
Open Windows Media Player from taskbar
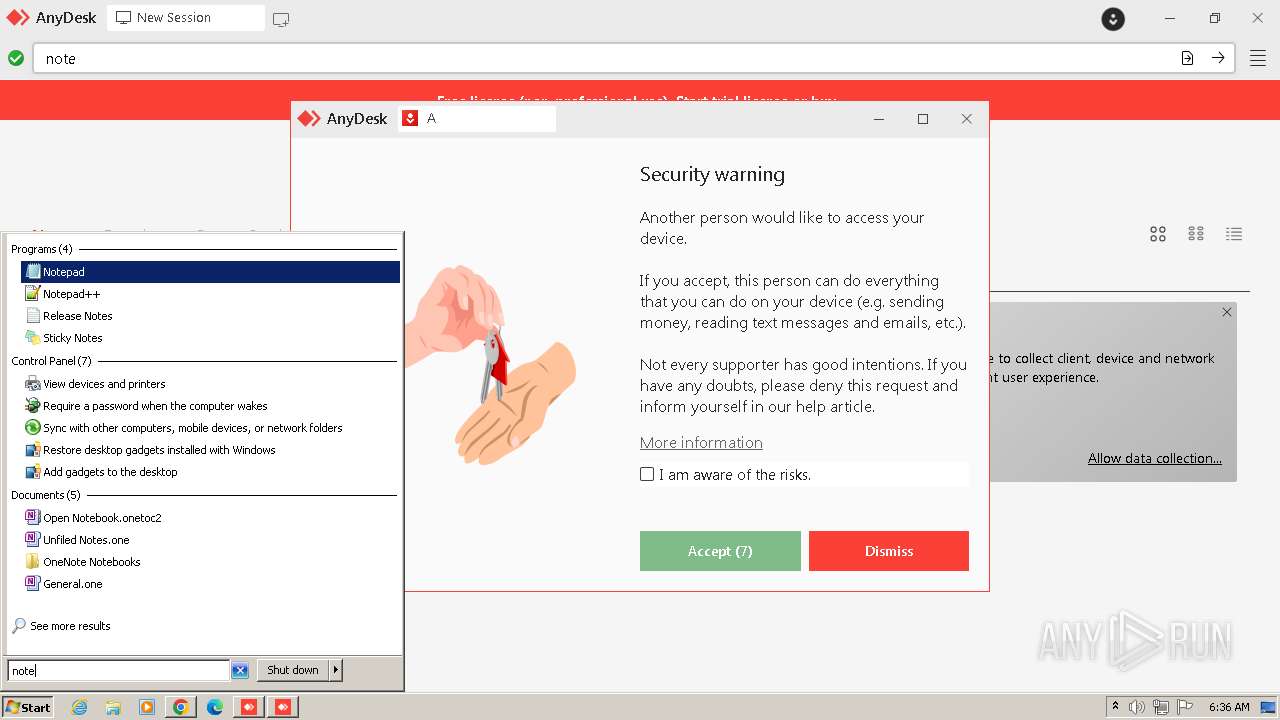[147, 707]
